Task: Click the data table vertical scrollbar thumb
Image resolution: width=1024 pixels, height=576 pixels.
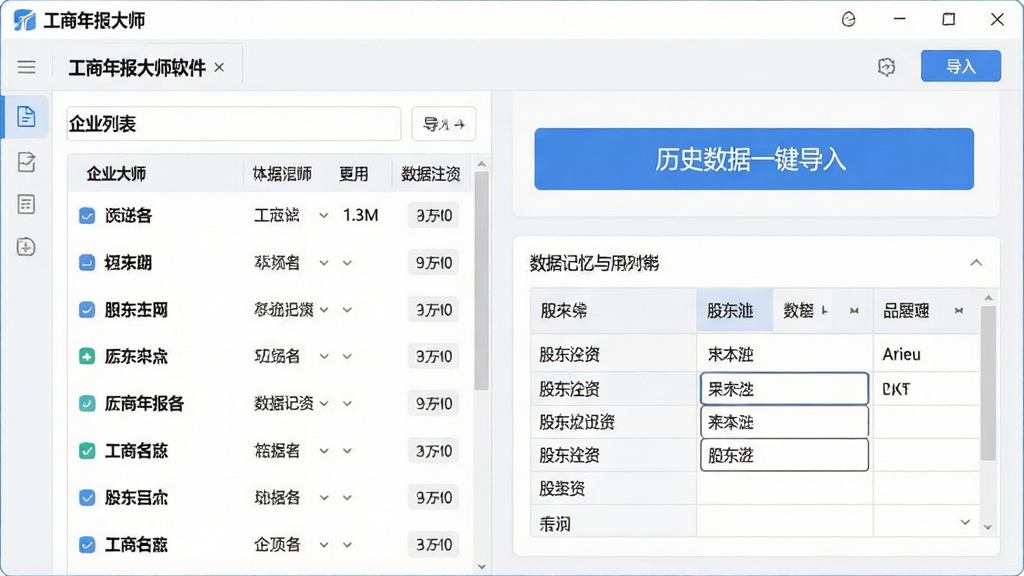Action: click(988, 383)
